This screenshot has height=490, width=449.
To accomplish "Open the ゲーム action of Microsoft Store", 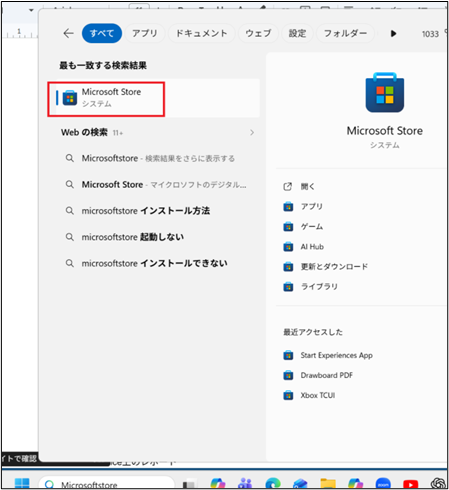I will pyautogui.click(x=312, y=227).
